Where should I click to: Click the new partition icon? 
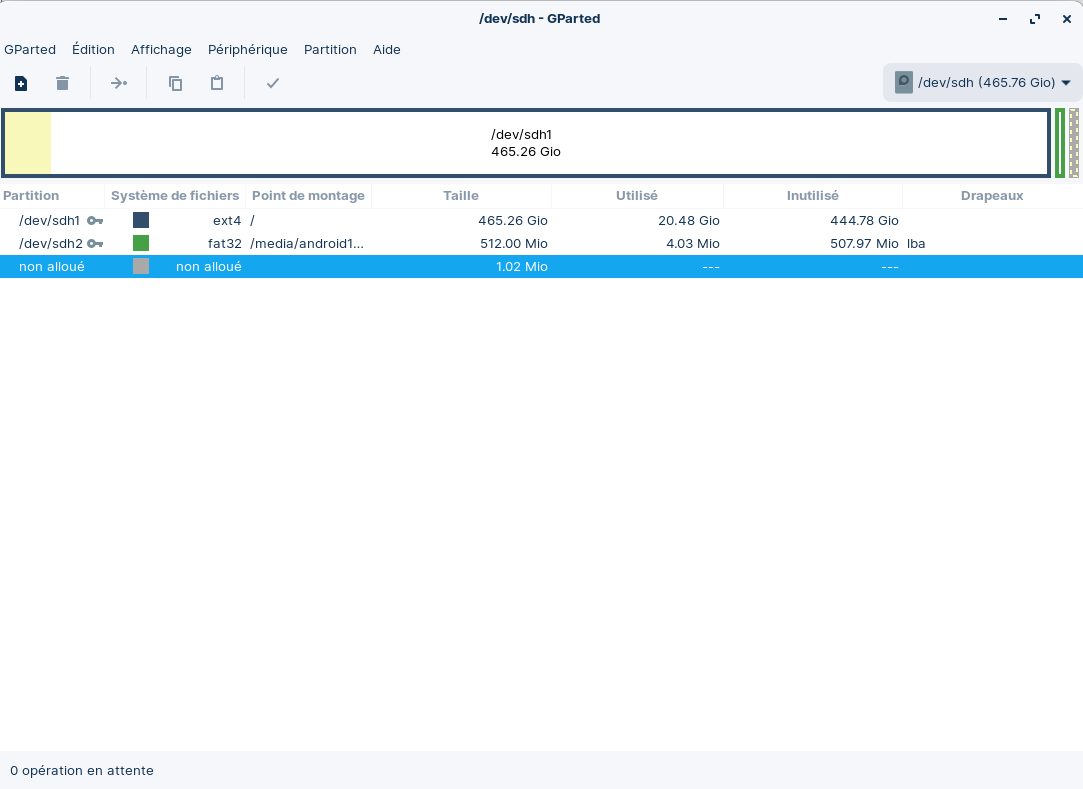(x=21, y=83)
